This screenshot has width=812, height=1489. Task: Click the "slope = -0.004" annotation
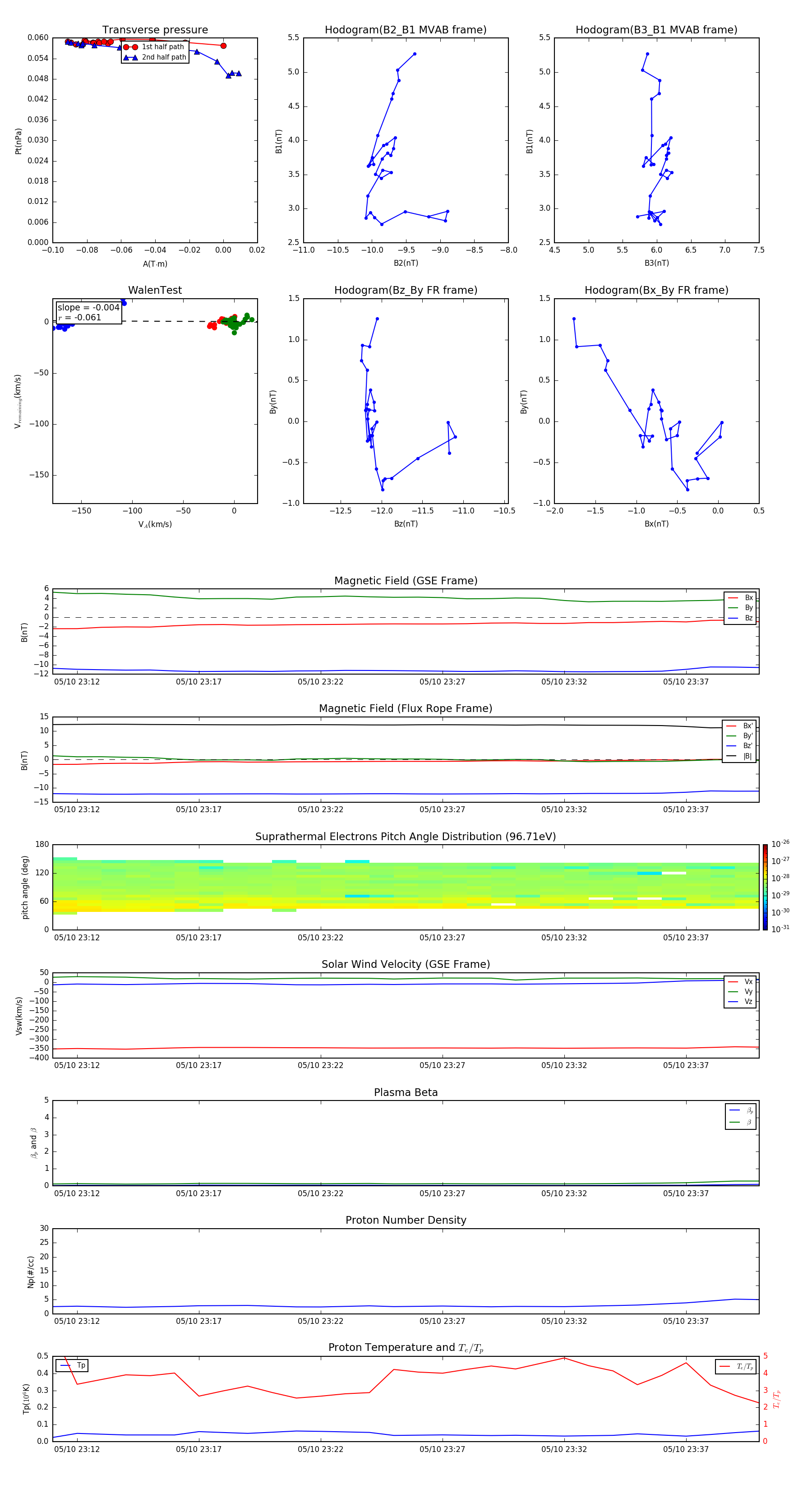coord(88,308)
